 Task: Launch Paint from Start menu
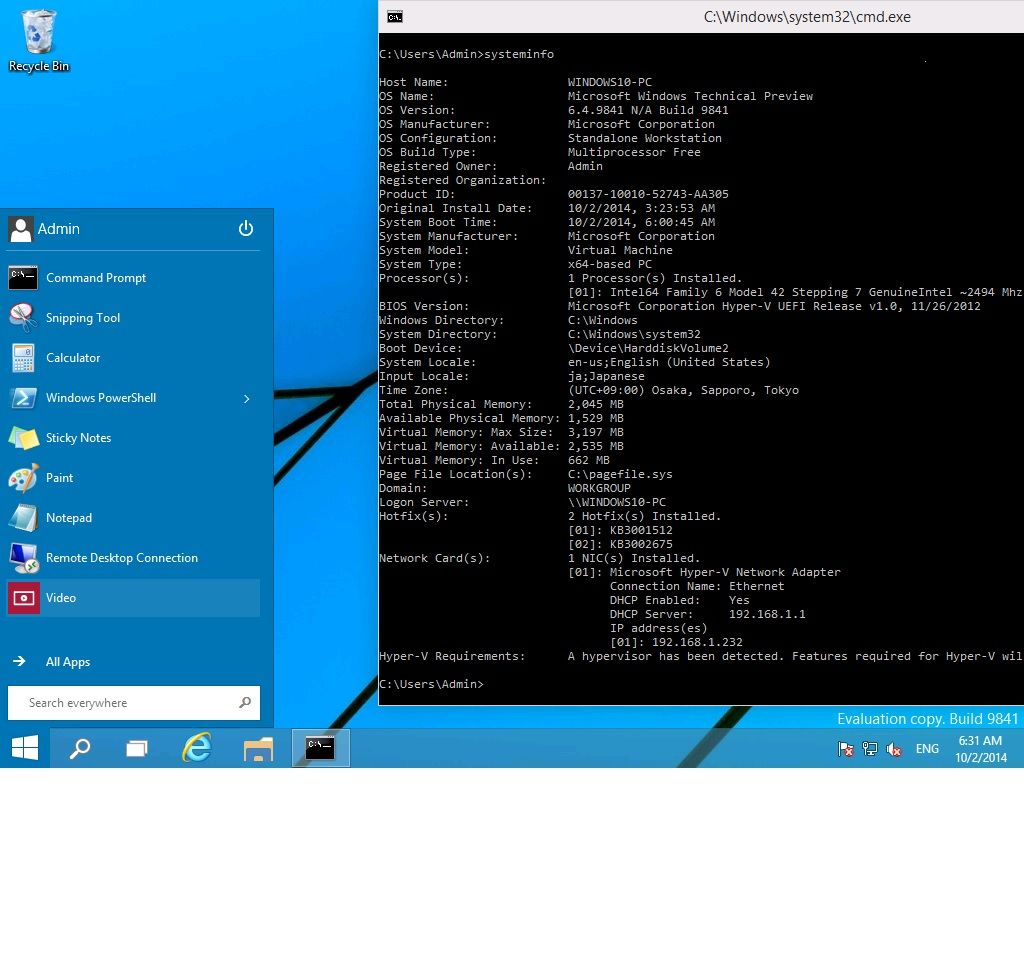(x=133, y=478)
